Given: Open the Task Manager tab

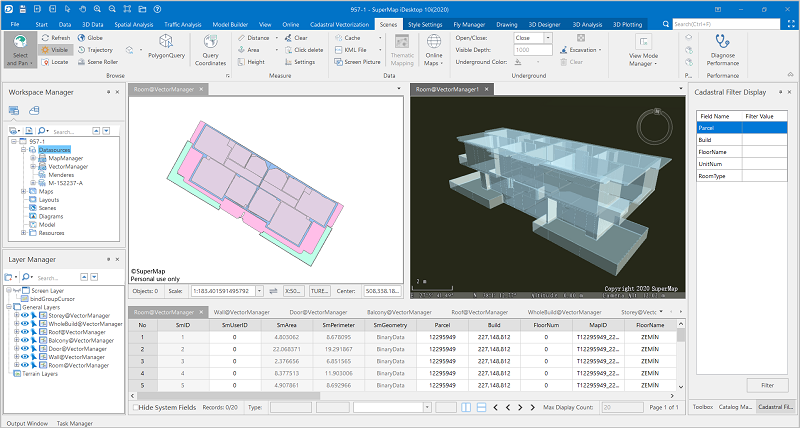Looking at the screenshot, I should [x=74, y=423].
